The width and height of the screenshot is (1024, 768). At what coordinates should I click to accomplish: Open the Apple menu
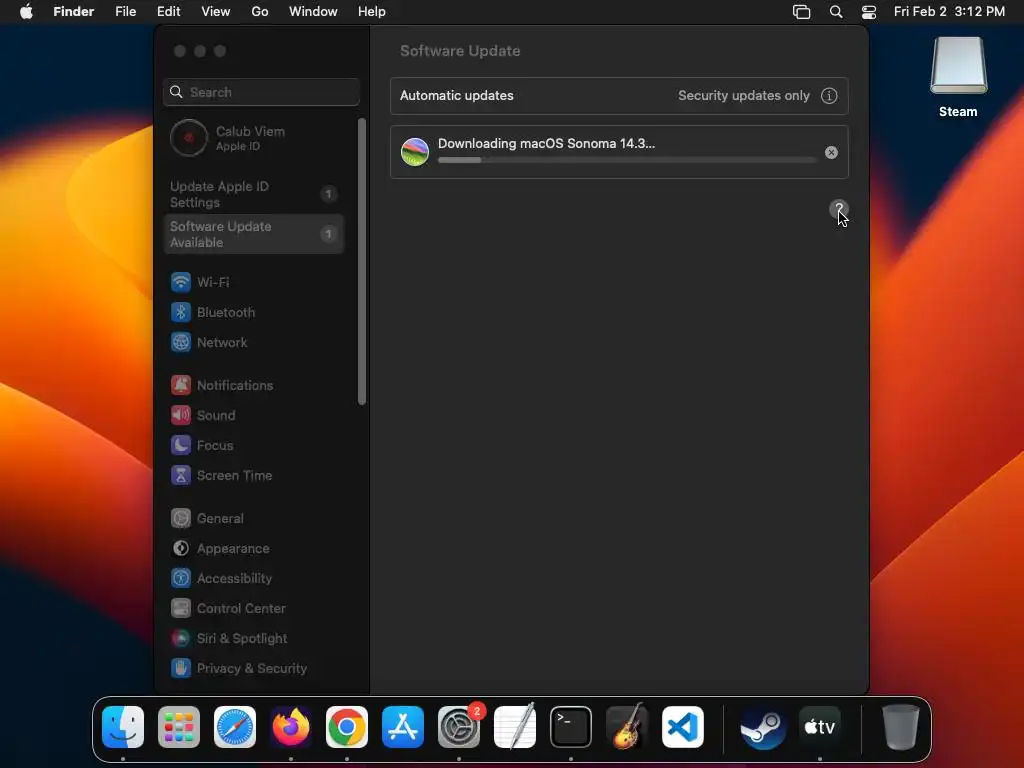pos(26,12)
